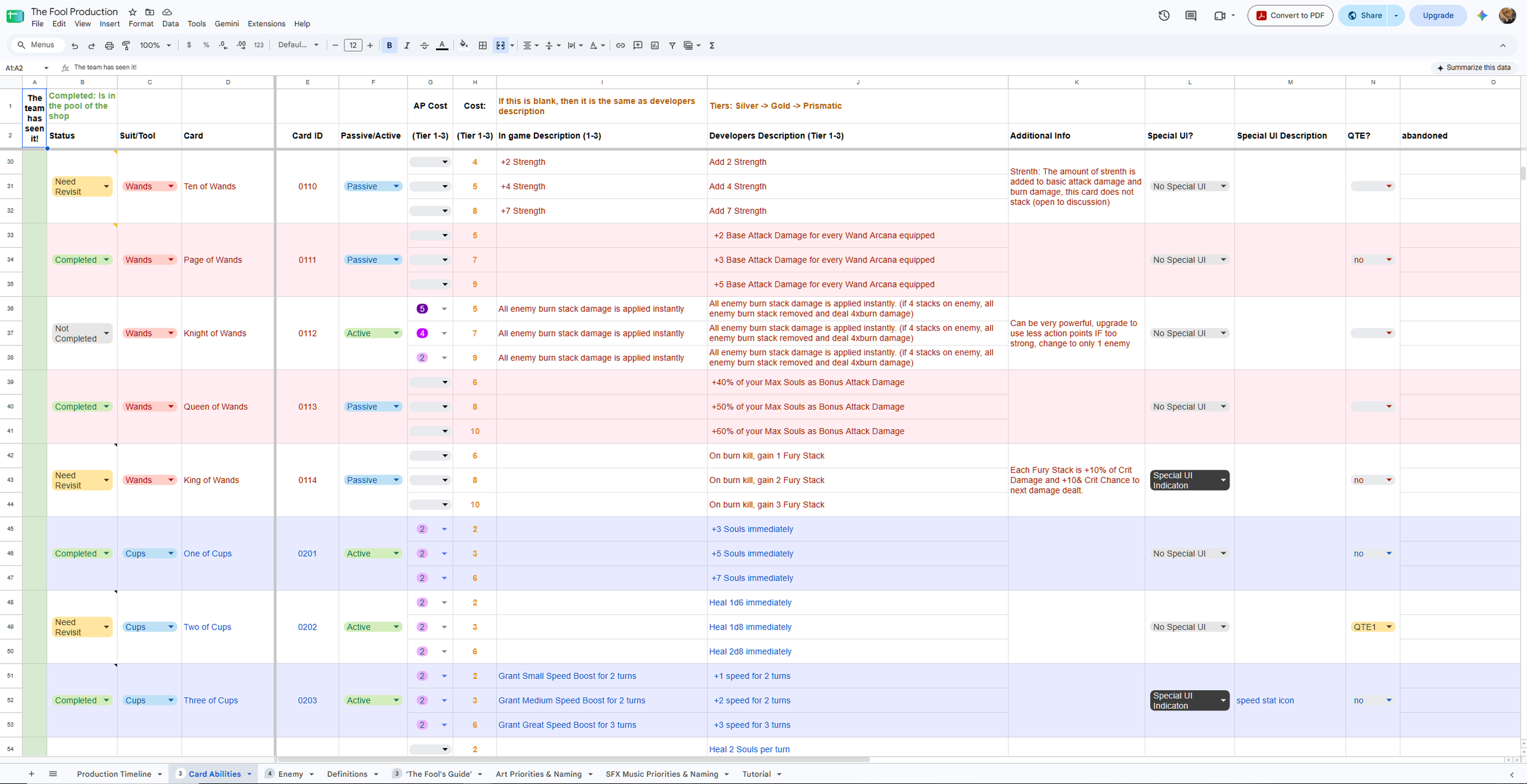Click Convert to PDF button

1290,15
